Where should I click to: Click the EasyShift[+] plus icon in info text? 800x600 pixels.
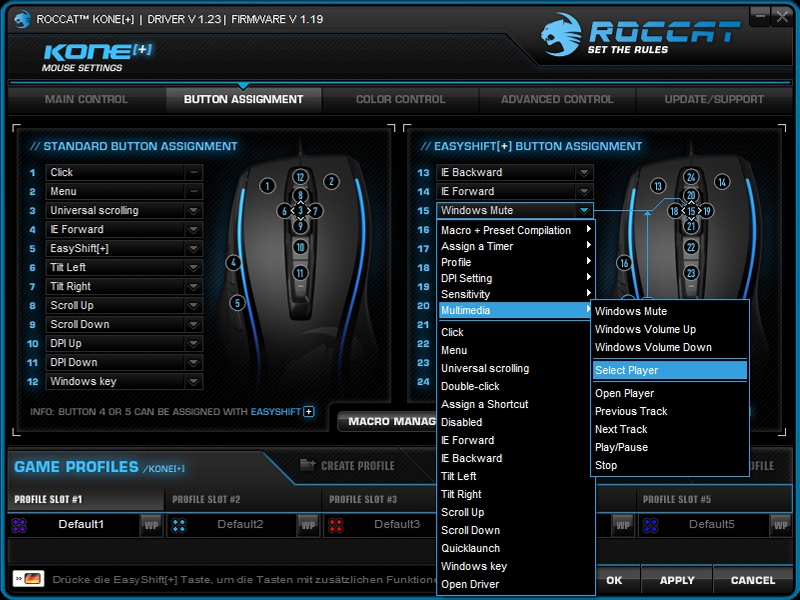(x=309, y=412)
